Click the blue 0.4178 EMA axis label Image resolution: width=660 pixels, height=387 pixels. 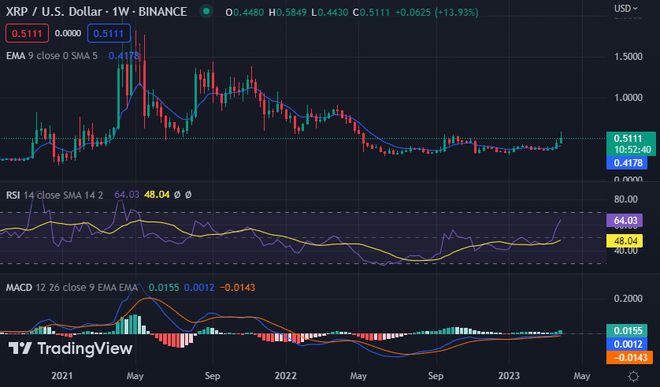pos(627,163)
